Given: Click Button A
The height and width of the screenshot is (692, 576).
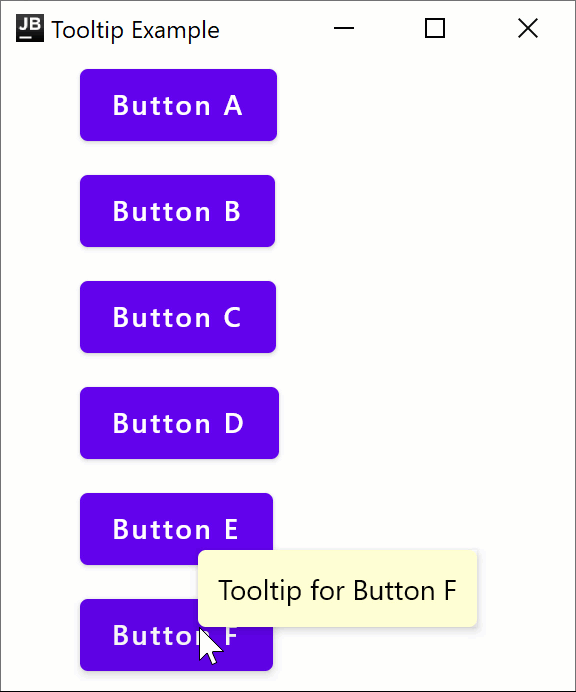Looking at the screenshot, I should coord(178,105).
